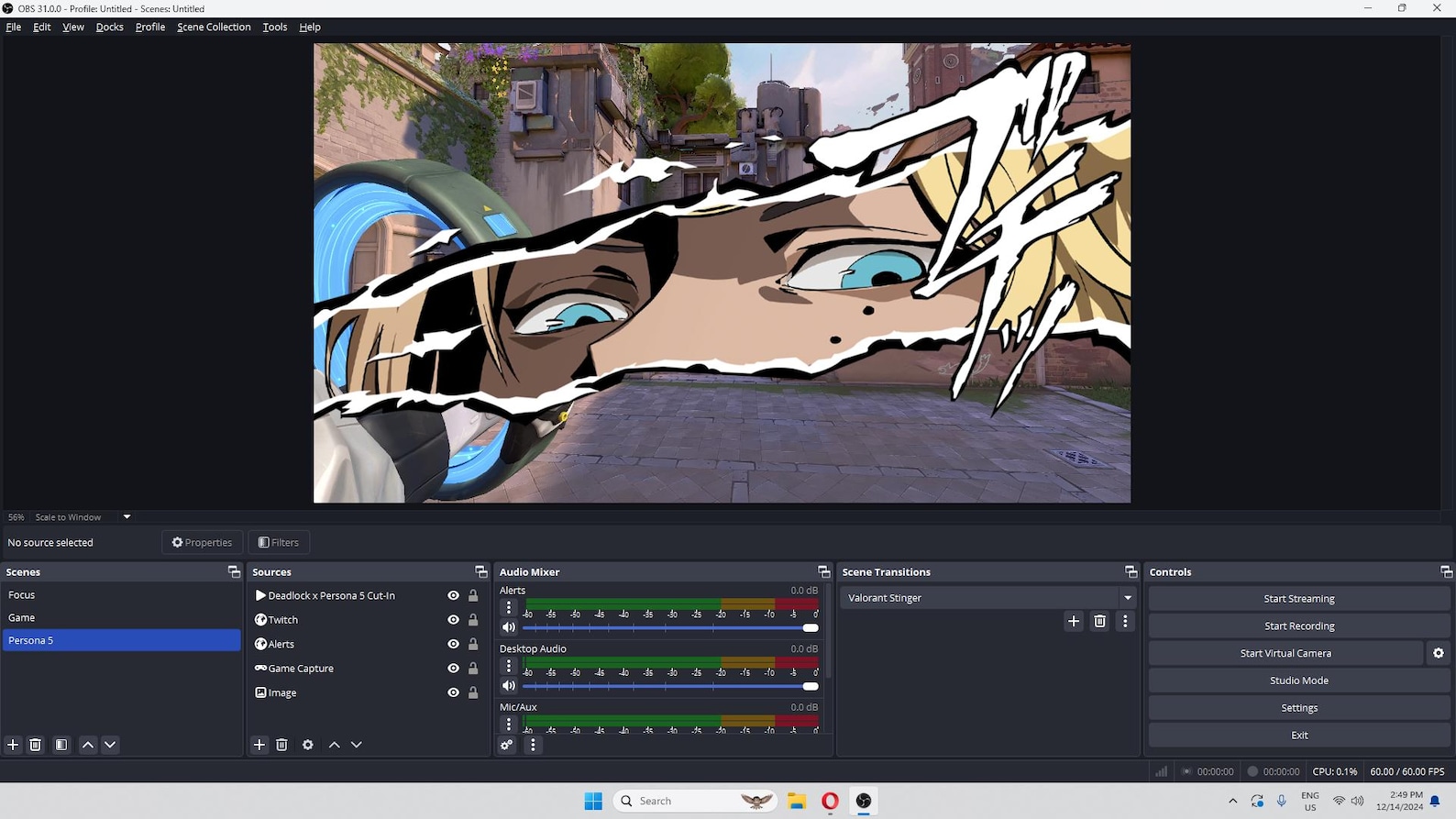Remove transition with trash icon
Image resolution: width=1456 pixels, height=819 pixels.
[1099, 621]
